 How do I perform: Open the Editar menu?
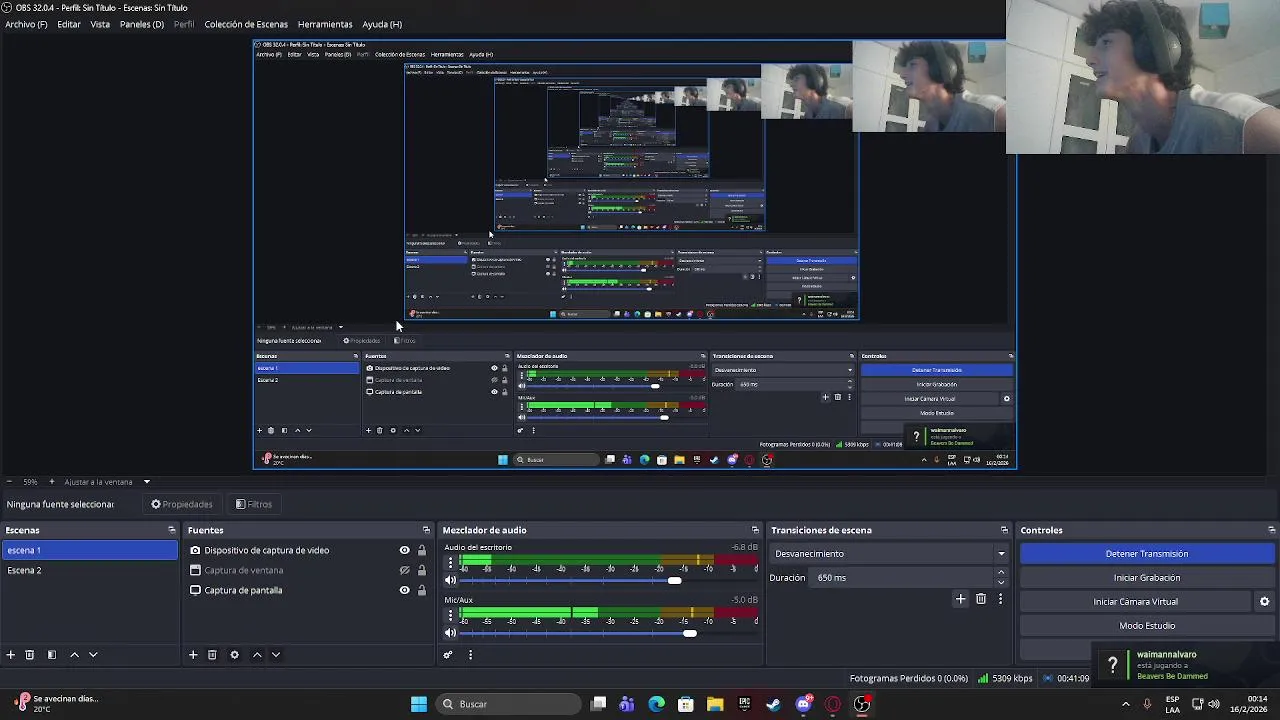(69, 24)
